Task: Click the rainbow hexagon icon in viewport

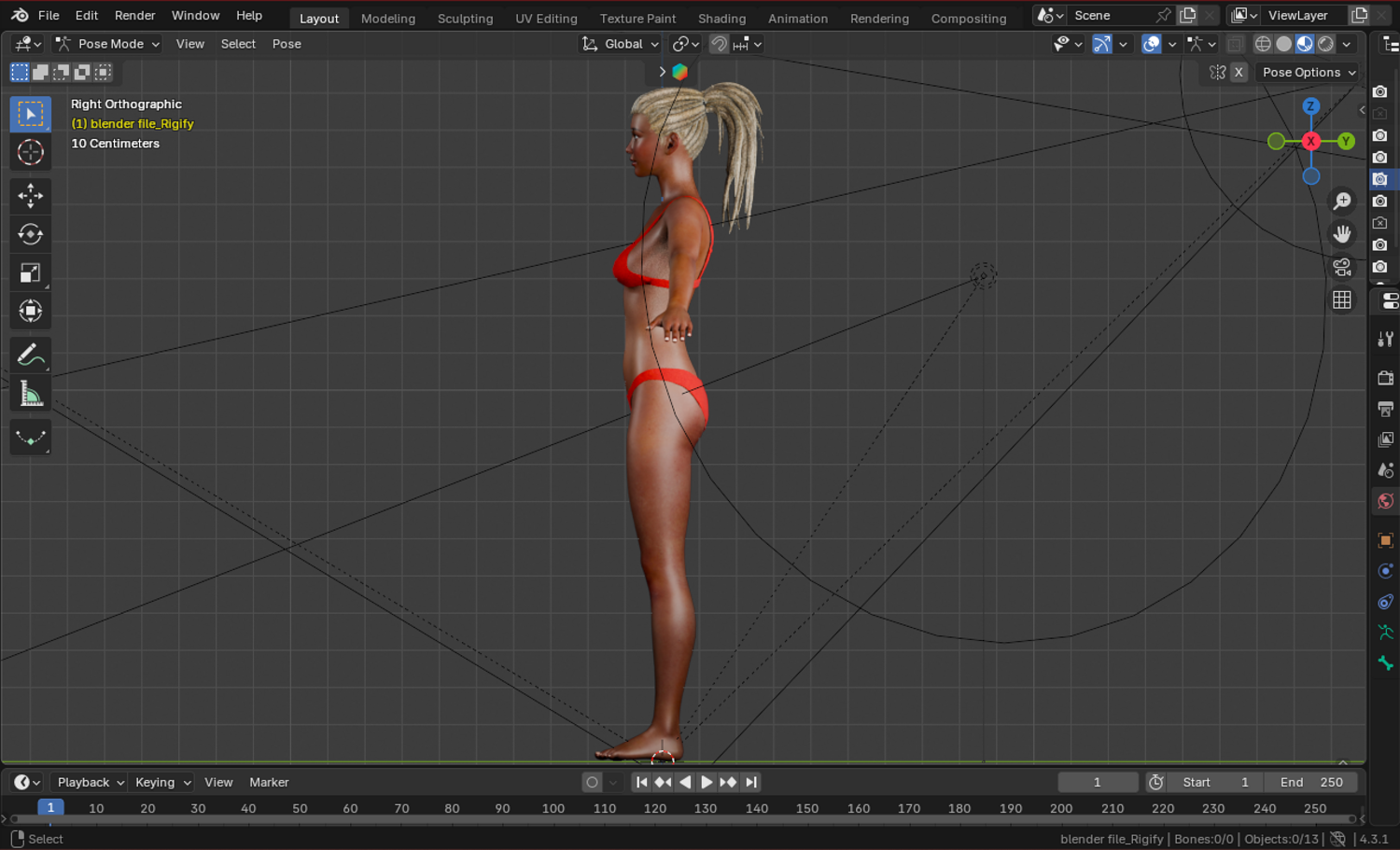Action: point(680,72)
